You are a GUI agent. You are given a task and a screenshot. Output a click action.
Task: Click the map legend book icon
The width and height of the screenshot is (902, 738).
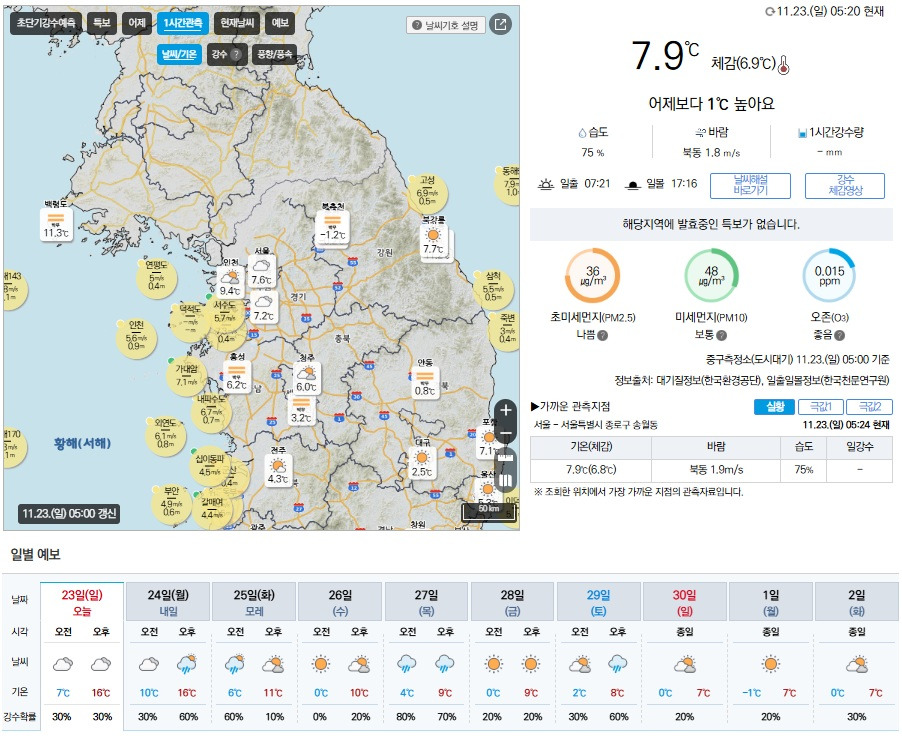[x=506, y=480]
